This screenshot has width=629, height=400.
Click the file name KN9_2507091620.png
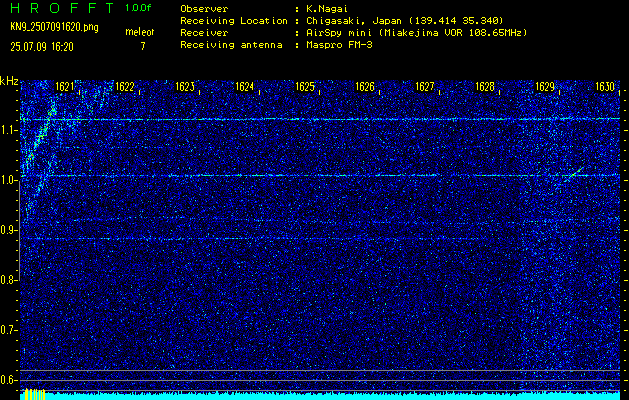pyautogui.click(x=54, y=27)
